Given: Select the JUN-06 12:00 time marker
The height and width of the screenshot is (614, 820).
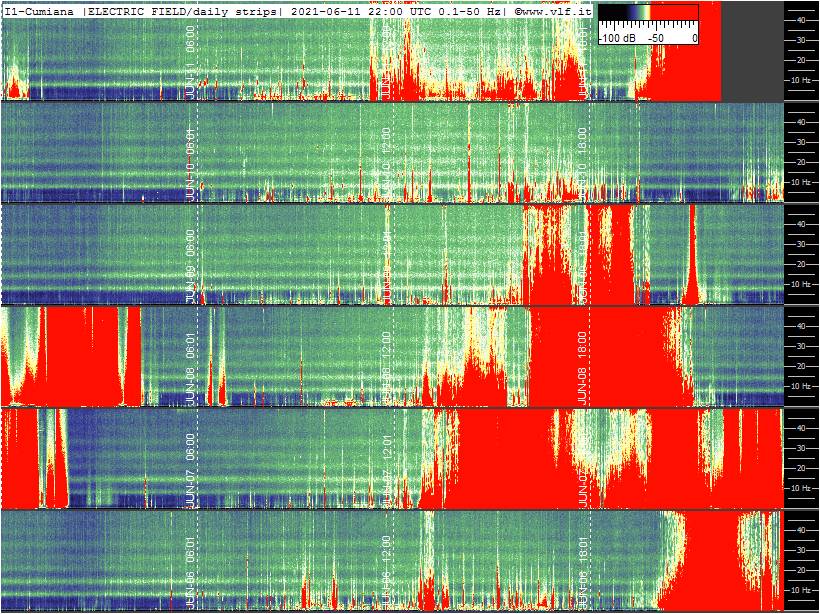Looking at the screenshot, I should click(385, 572).
